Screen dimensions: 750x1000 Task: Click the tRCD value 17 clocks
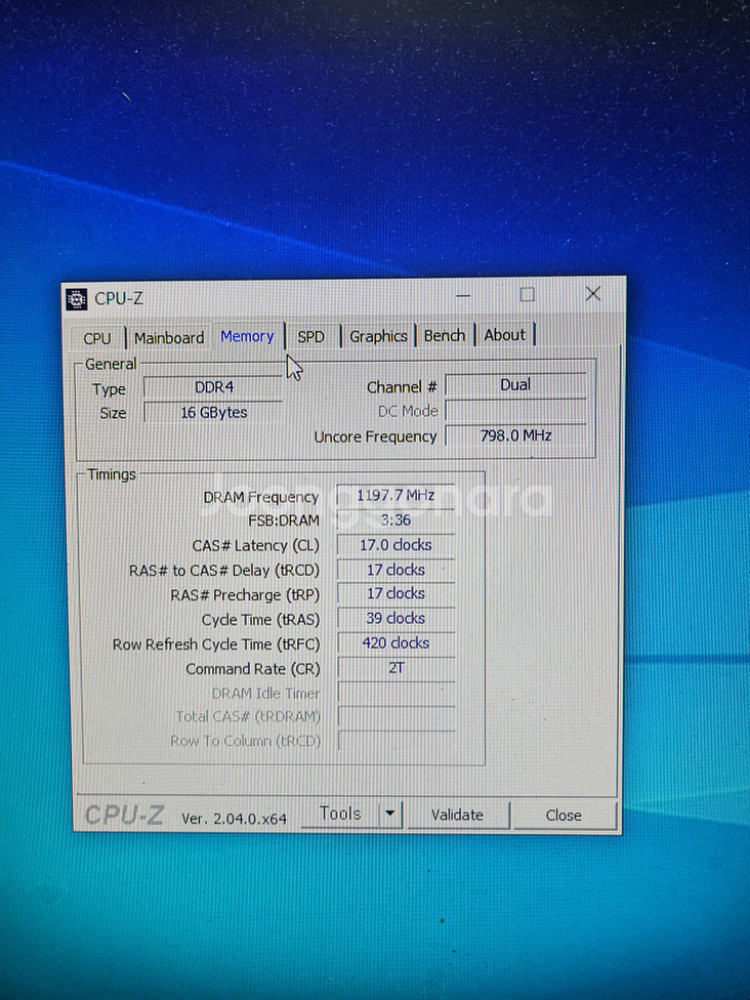click(395, 570)
